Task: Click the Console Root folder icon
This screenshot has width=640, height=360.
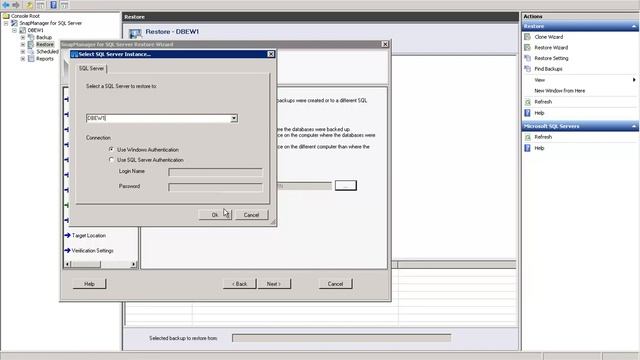Action: (6, 16)
